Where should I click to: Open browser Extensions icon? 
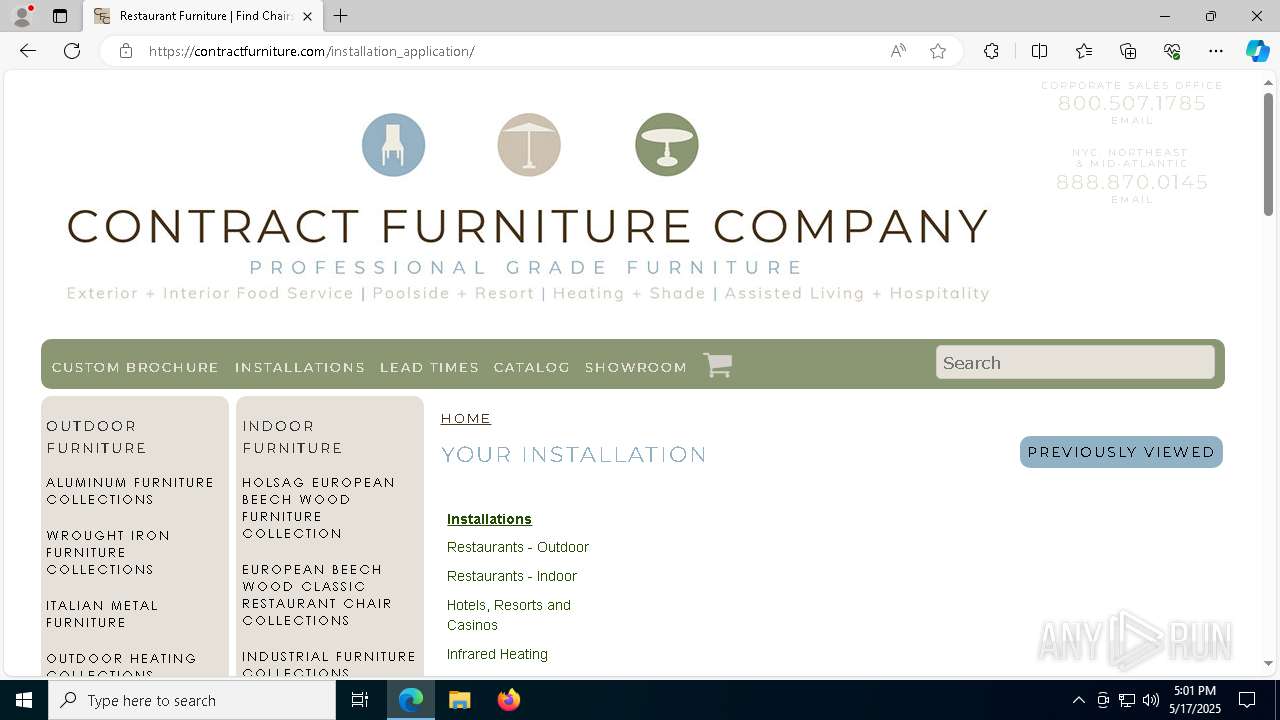(991, 51)
